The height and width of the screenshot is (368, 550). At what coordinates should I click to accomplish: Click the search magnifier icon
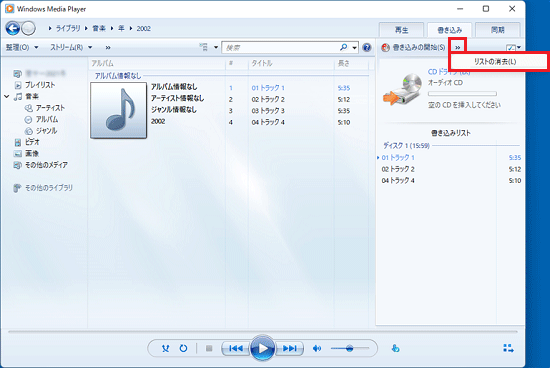(x=343, y=47)
